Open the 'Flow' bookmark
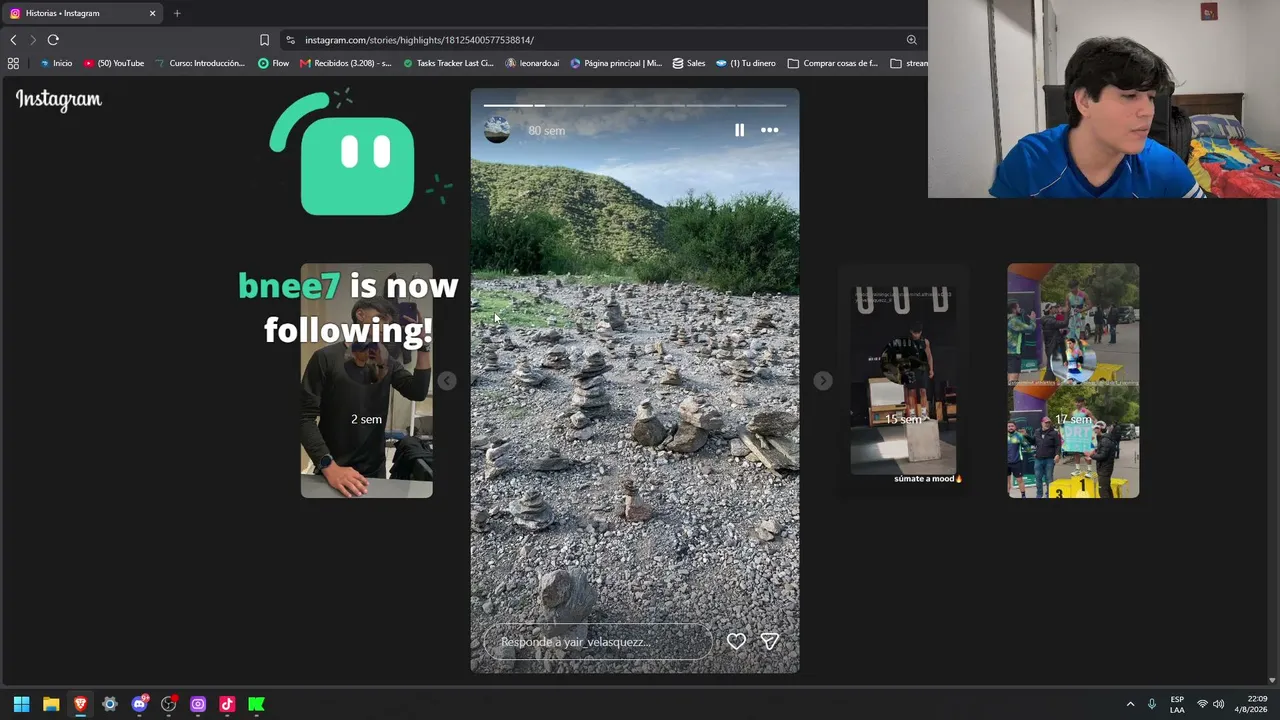The width and height of the screenshot is (1280, 720). click(x=273, y=63)
